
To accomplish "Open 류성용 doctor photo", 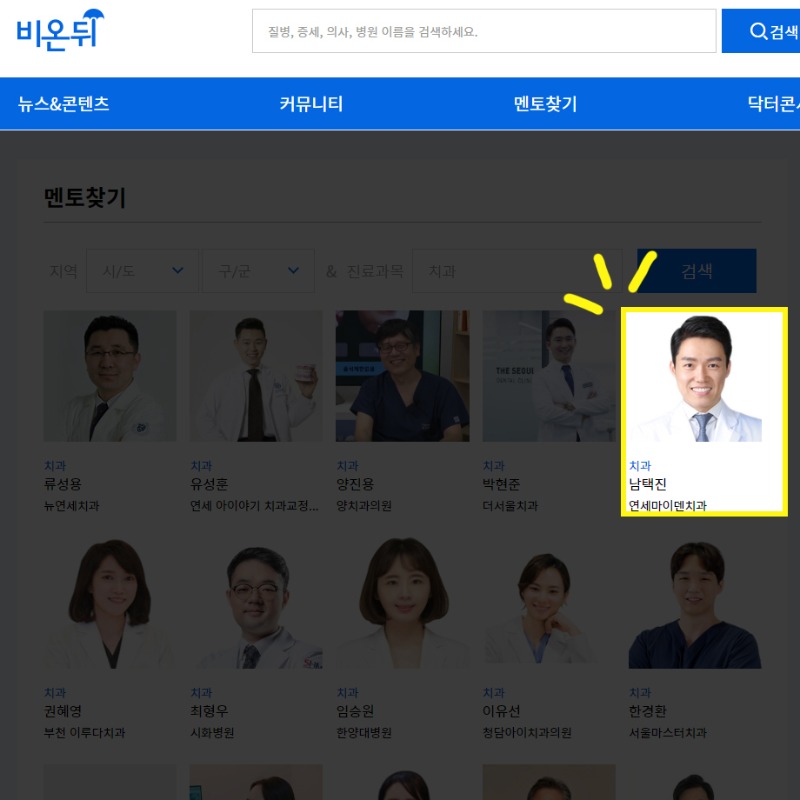I will (x=110, y=376).
